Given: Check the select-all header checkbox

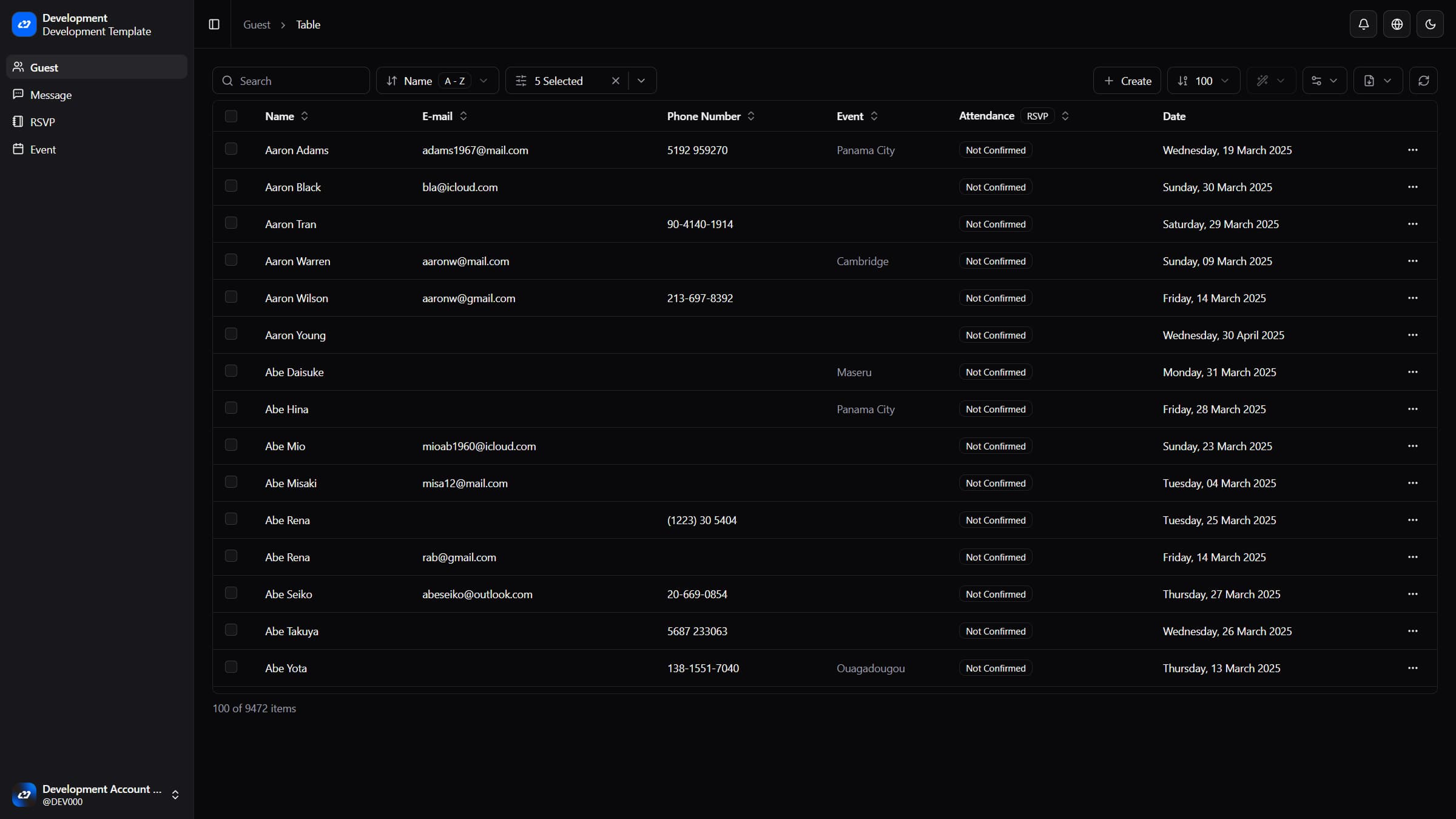Looking at the screenshot, I should point(231,116).
